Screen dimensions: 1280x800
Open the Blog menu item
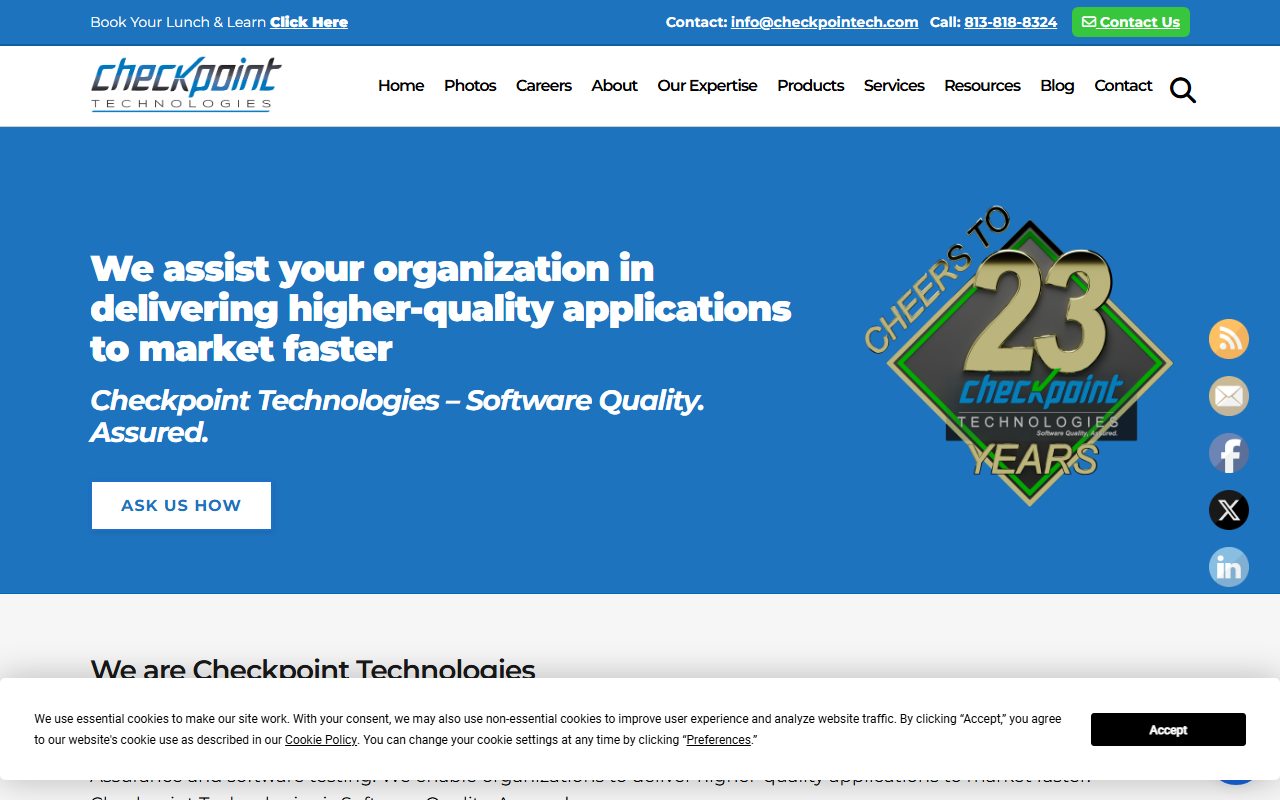1057,86
